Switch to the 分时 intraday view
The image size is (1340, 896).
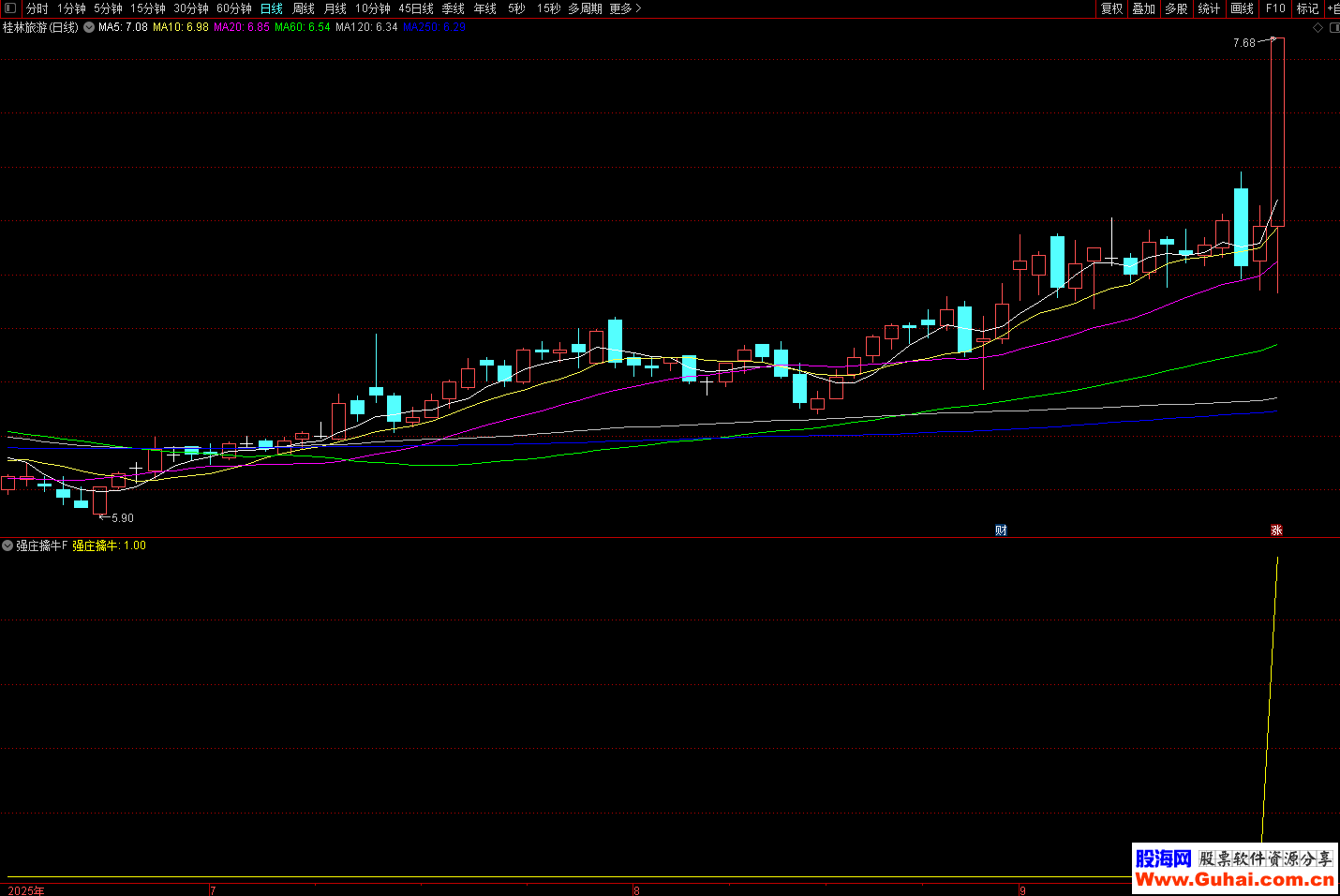coord(37,8)
